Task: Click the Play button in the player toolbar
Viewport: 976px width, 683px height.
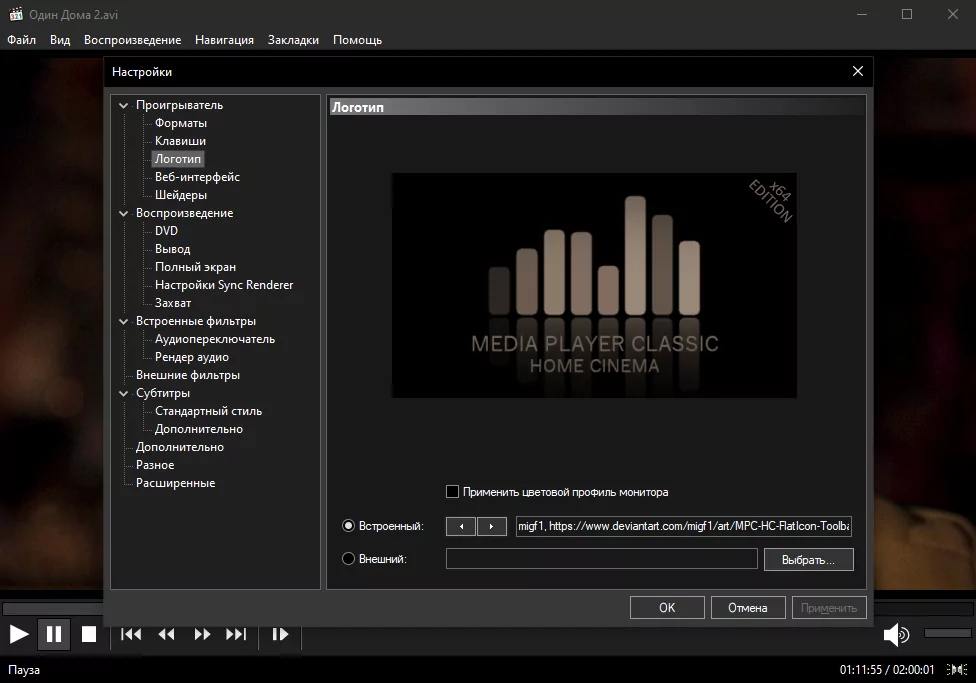Action: [19, 634]
